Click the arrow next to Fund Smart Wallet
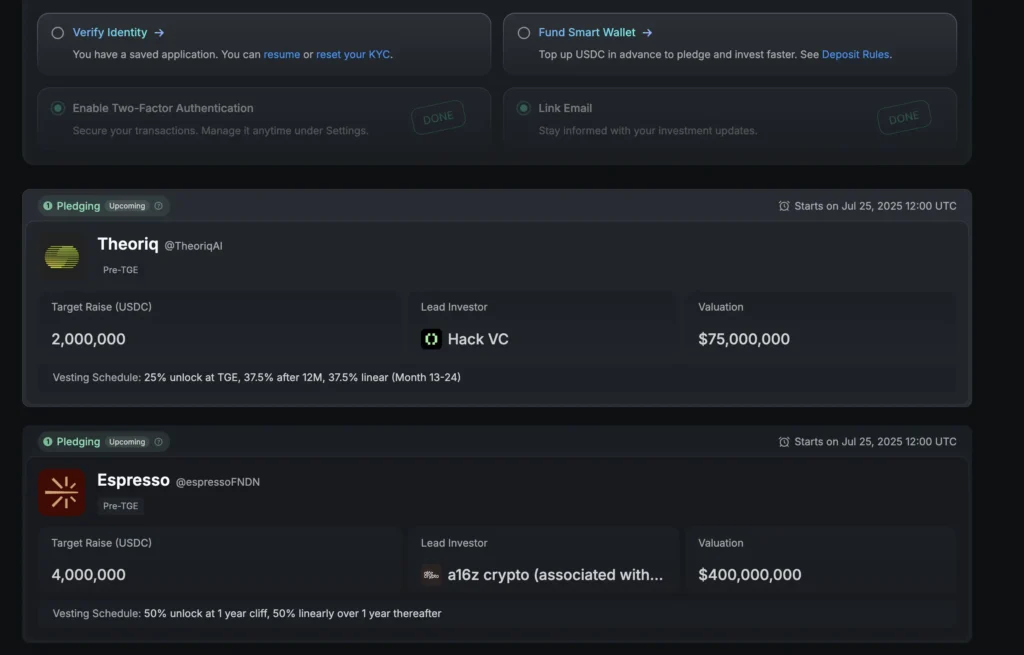 point(647,33)
